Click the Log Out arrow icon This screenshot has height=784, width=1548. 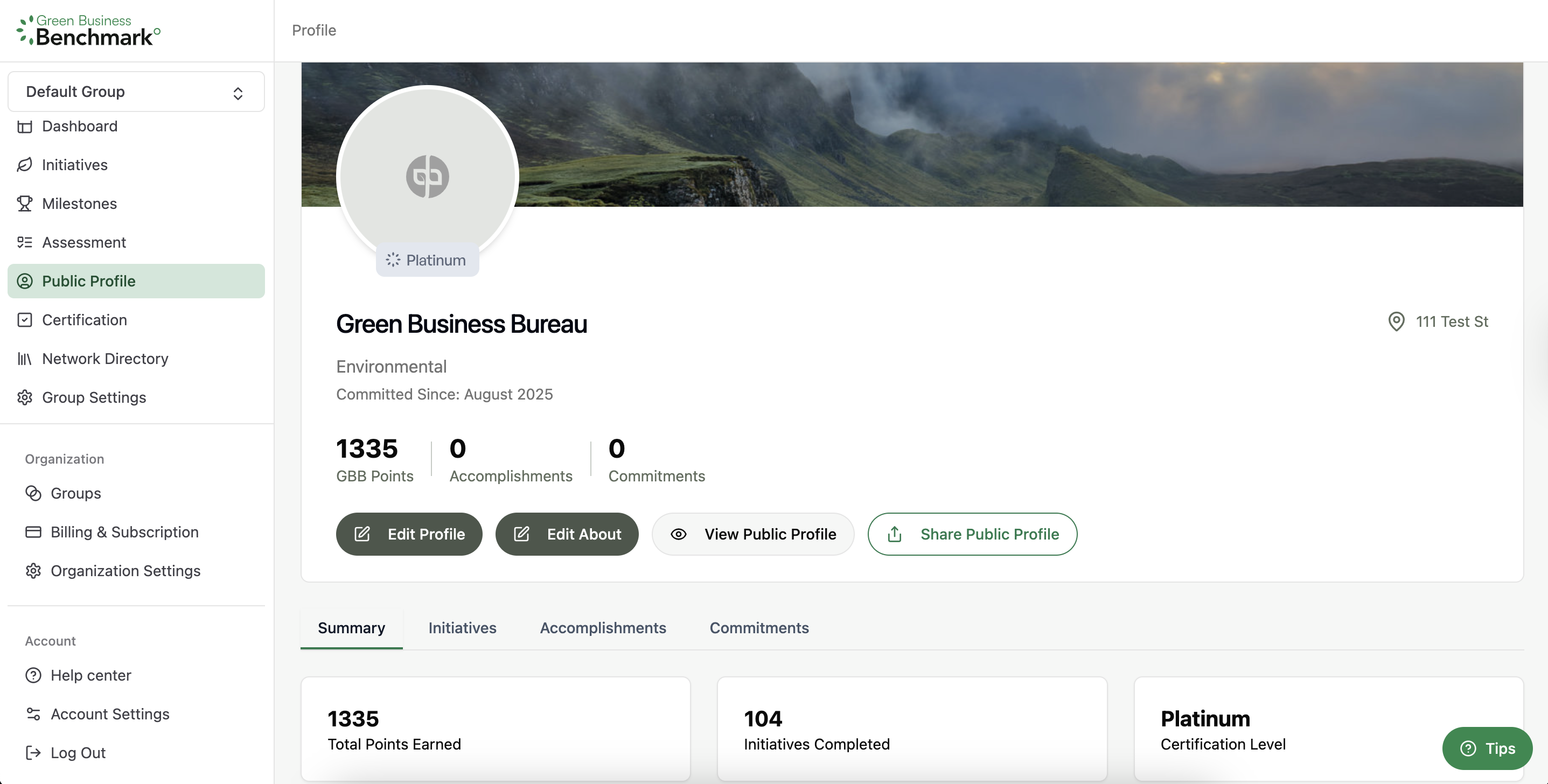[33, 753]
